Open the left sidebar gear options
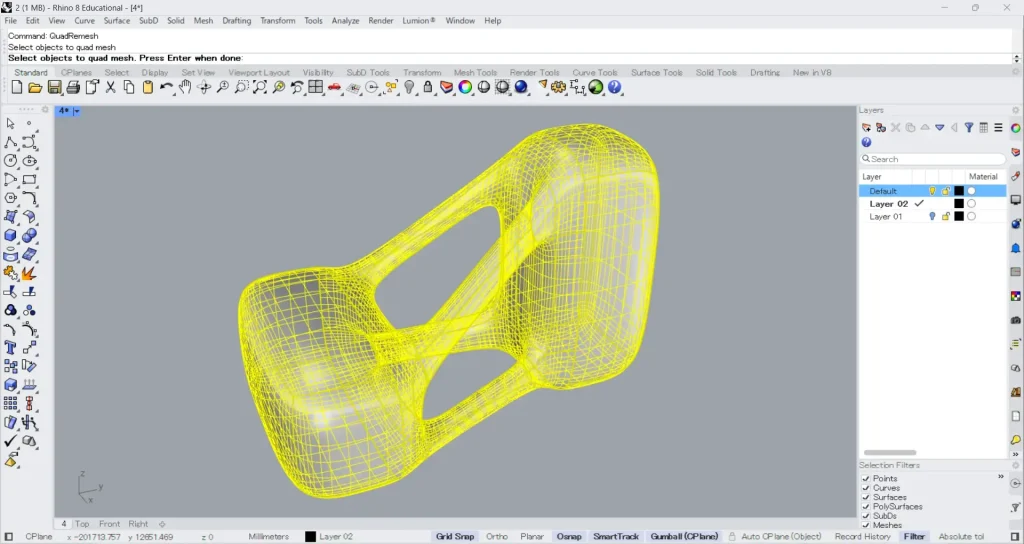 (x=45, y=110)
